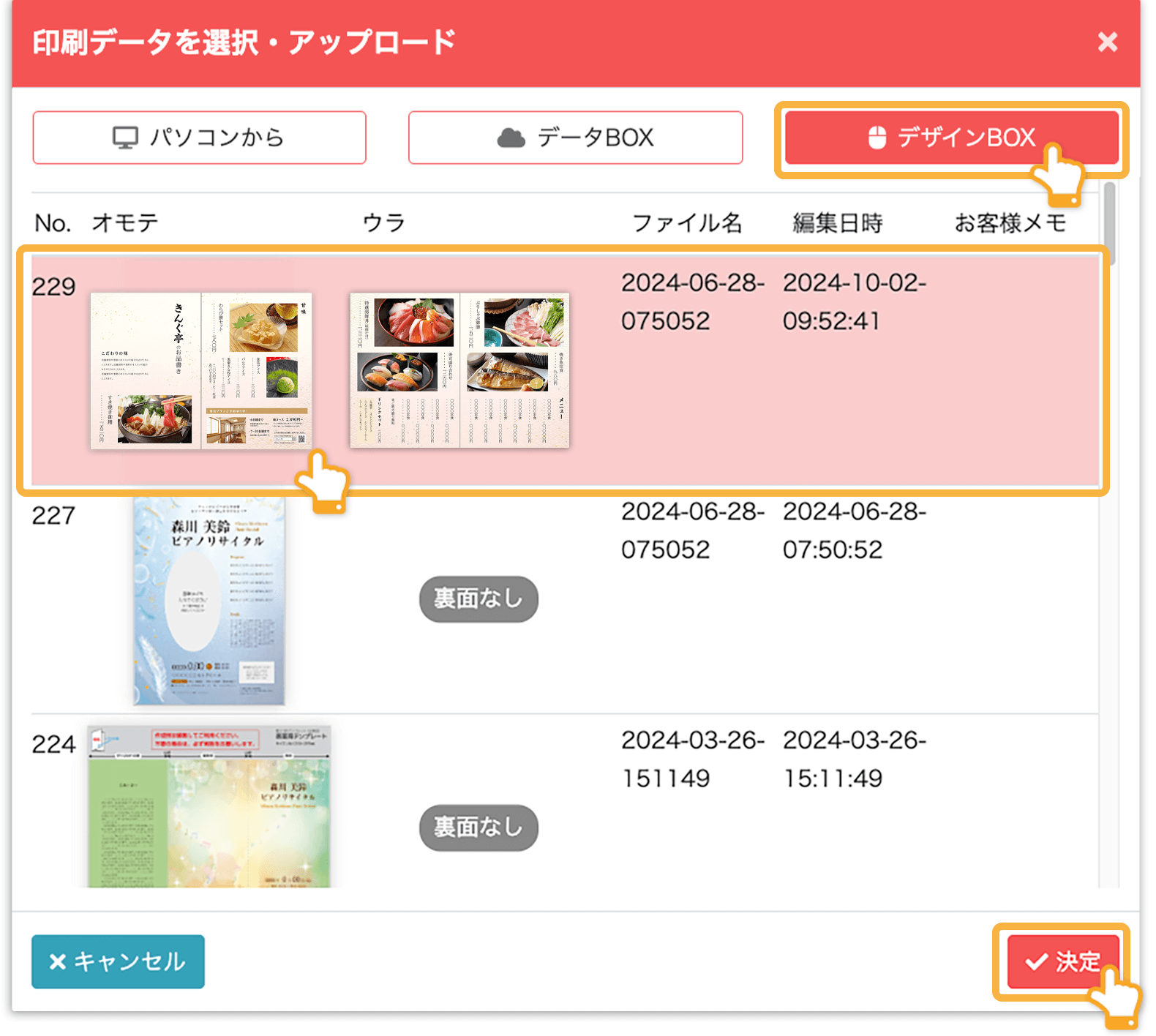Viewport: 1156px width, 1036px height.
Task: Click the vertical scrollbar of the file list
Action: (1109, 219)
